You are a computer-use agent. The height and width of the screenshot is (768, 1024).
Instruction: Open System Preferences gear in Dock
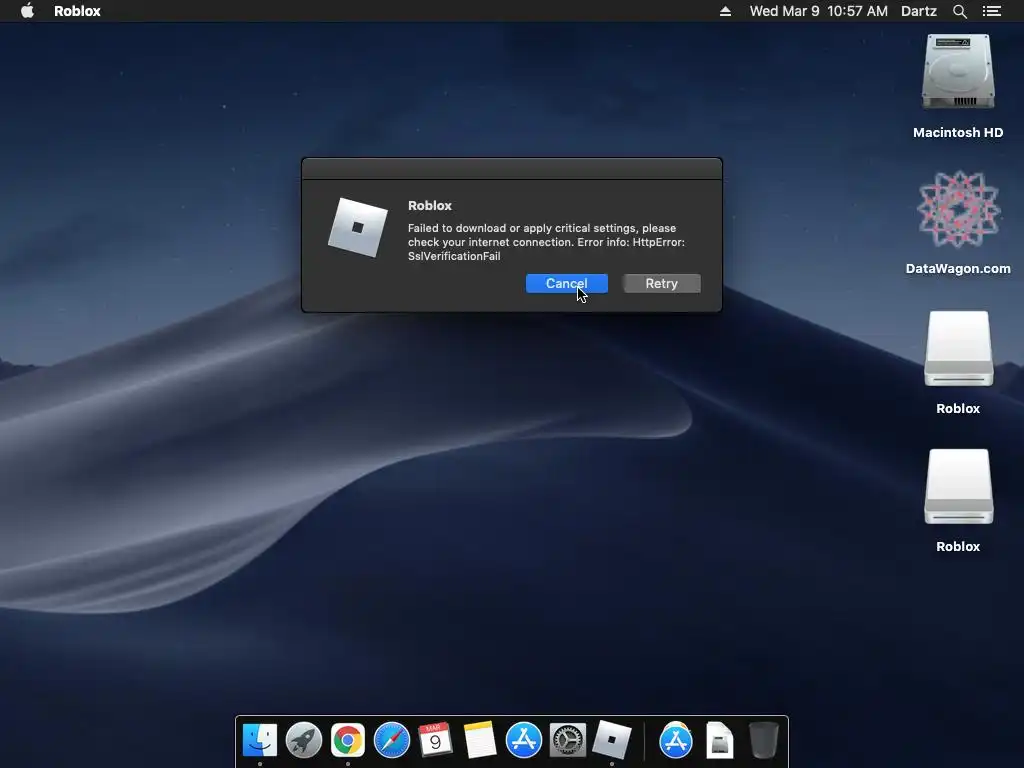[568, 740]
